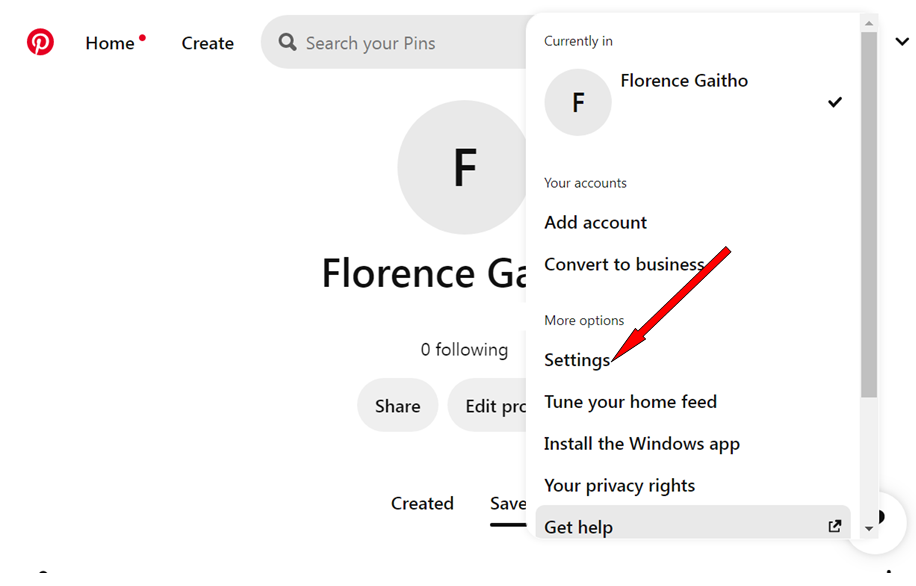Select Tune your home feed
916x586 pixels.
tap(630, 401)
